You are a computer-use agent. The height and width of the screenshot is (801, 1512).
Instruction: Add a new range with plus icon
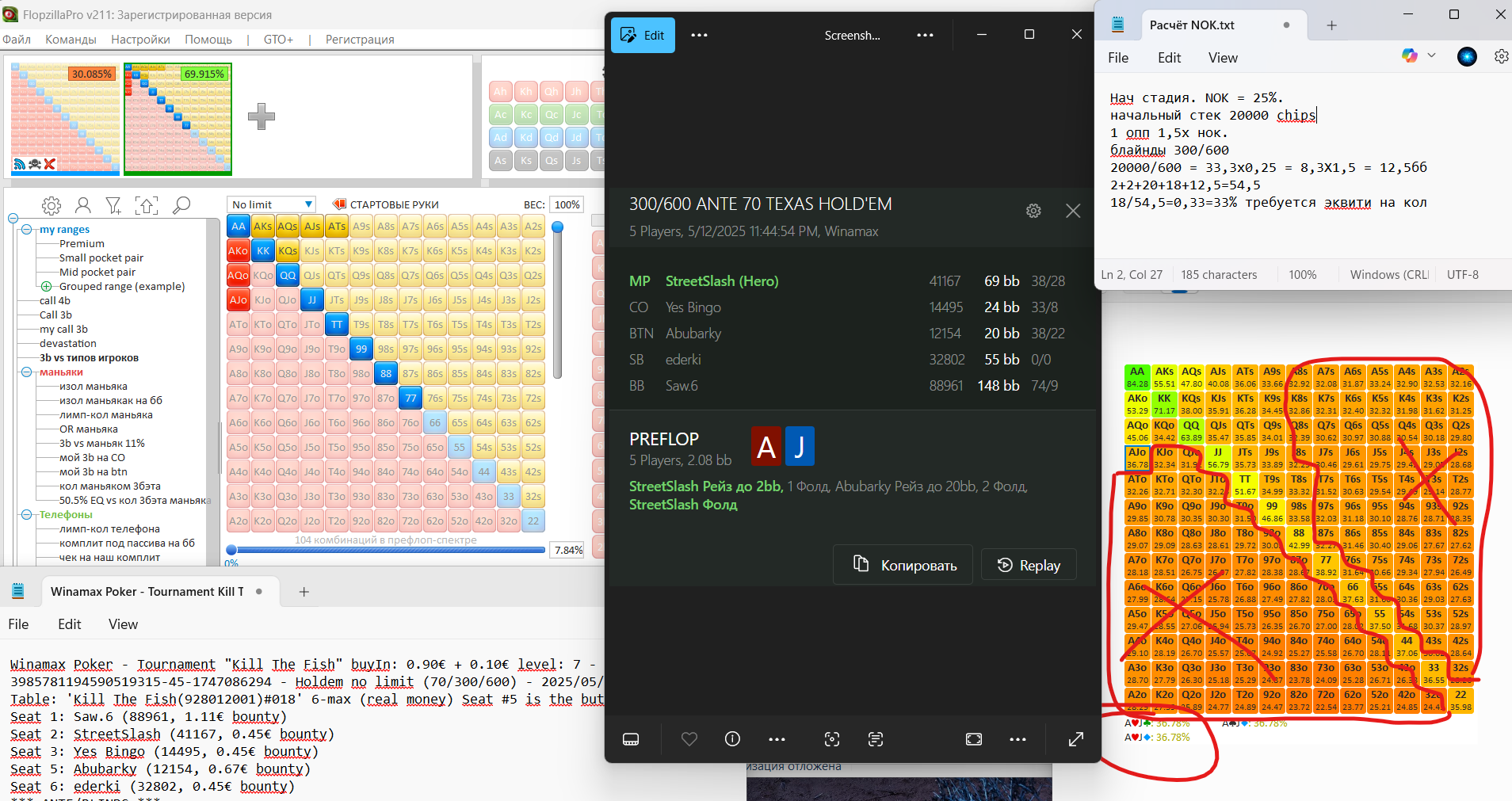click(x=261, y=116)
